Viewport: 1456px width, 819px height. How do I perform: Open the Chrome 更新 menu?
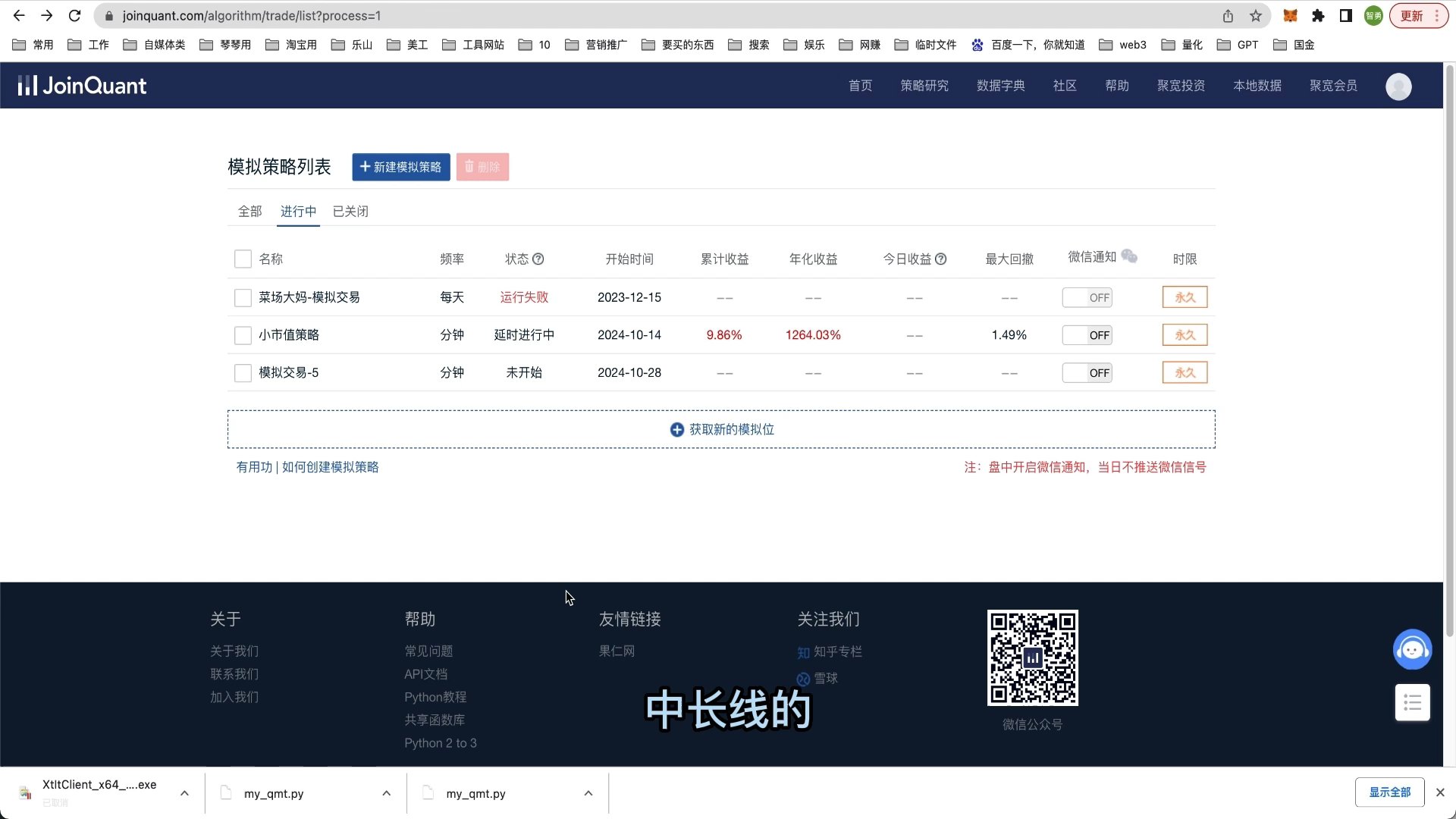tap(1418, 16)
